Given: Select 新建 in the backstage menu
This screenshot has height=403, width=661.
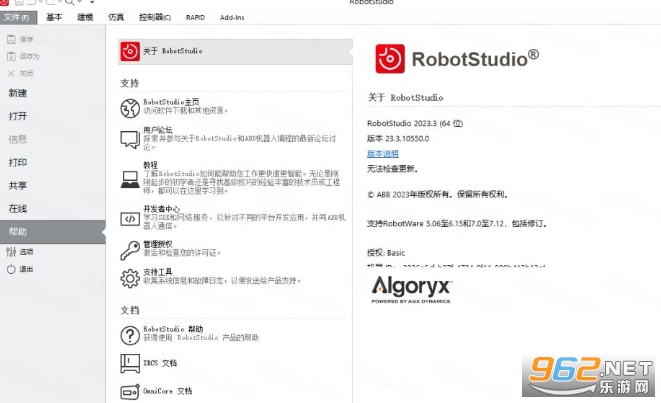Looking at the screenshot, I should (x=18, y=93).
